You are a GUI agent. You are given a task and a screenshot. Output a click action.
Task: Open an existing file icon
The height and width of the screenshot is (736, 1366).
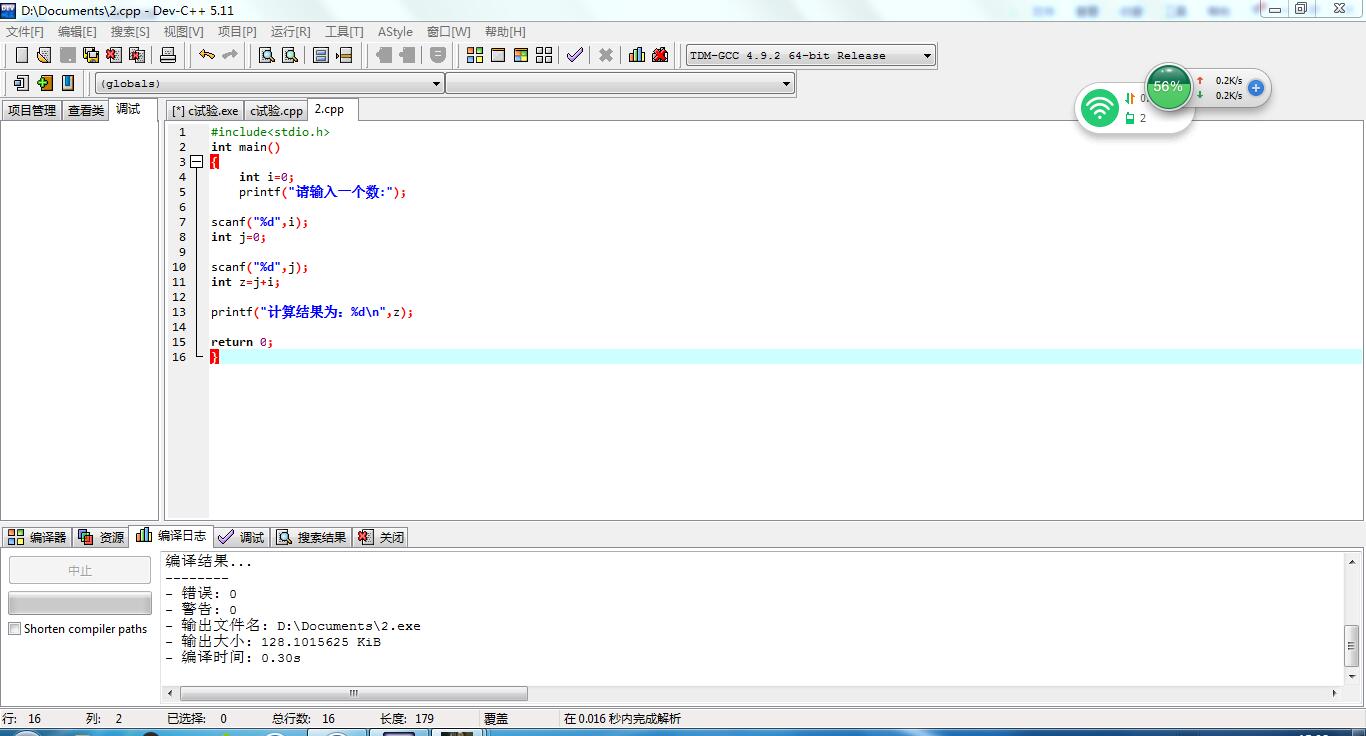click(44, 55)
